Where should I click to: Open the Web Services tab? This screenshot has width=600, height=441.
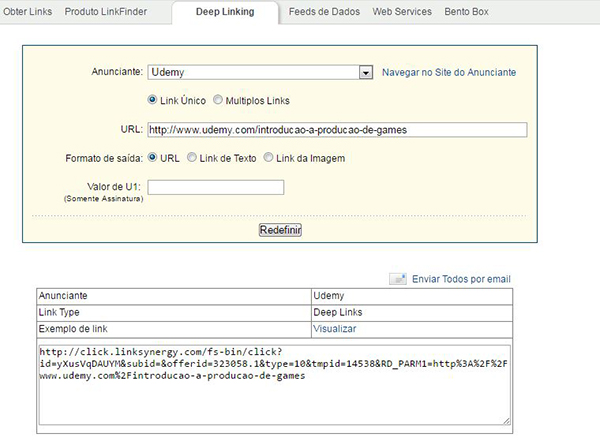click(x=402, y=12)
